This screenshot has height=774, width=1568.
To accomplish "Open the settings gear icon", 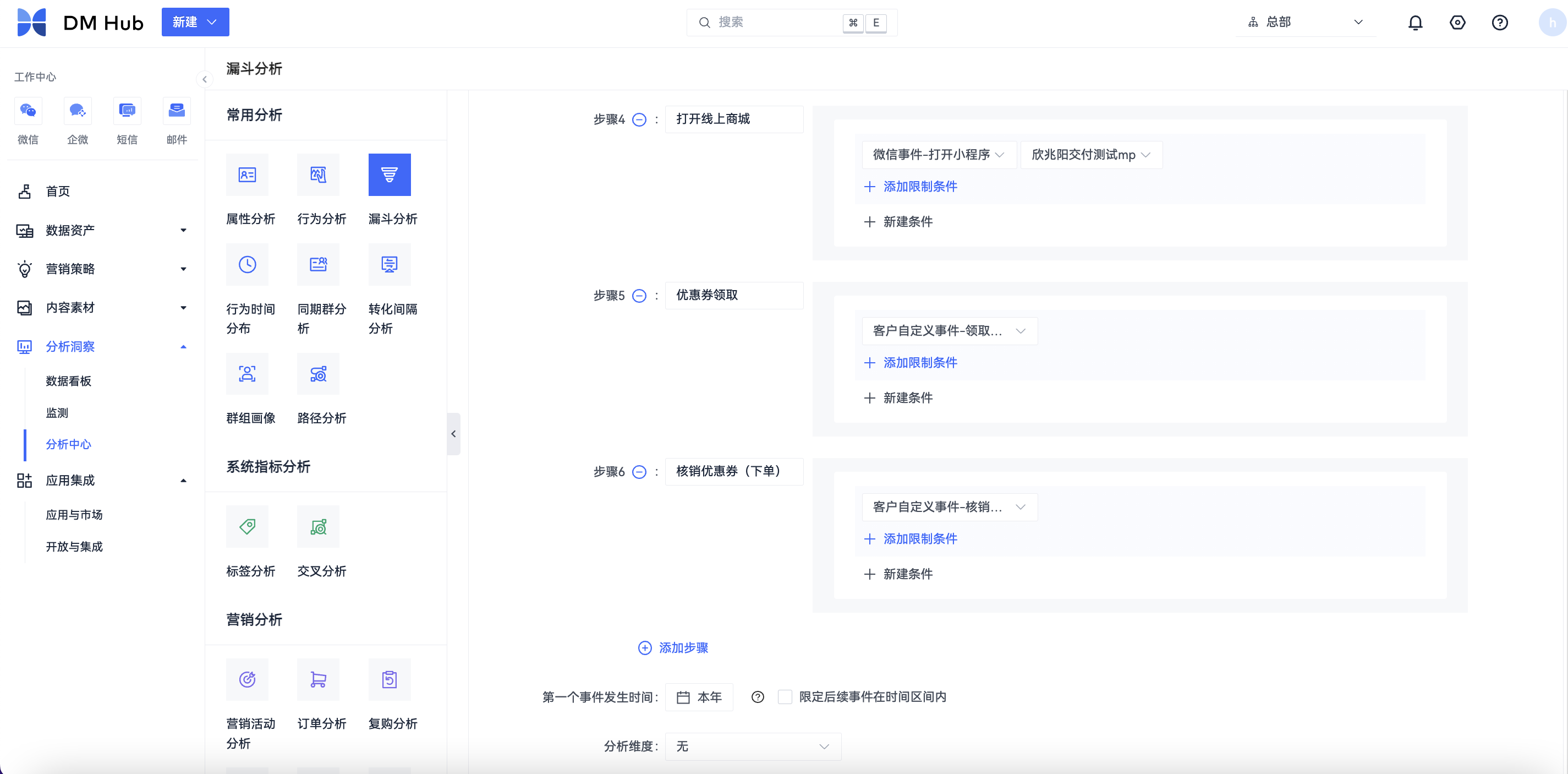I will 1457,23.
